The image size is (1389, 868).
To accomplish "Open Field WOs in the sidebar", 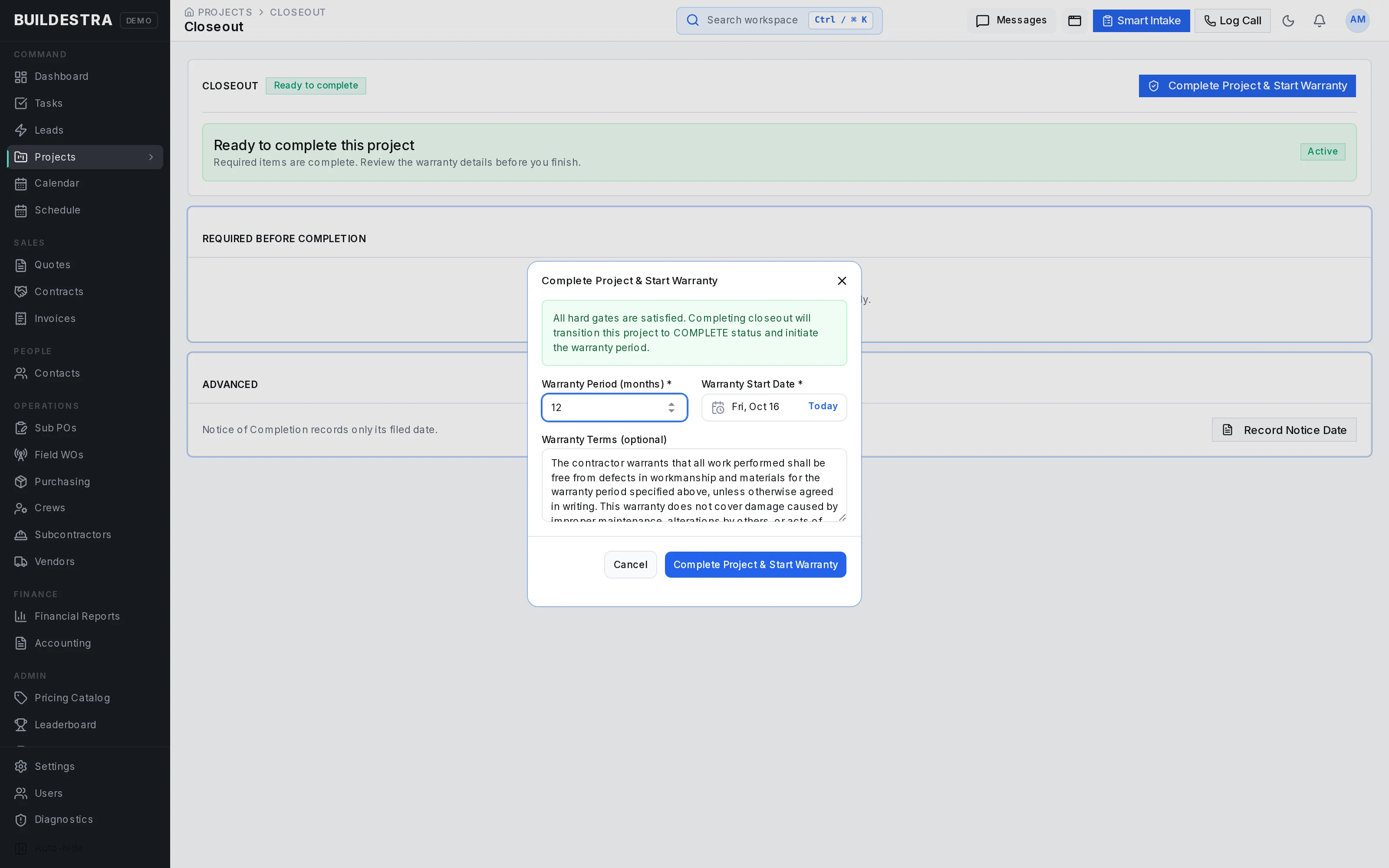I will pyautogui.click(x=85, y=455).
